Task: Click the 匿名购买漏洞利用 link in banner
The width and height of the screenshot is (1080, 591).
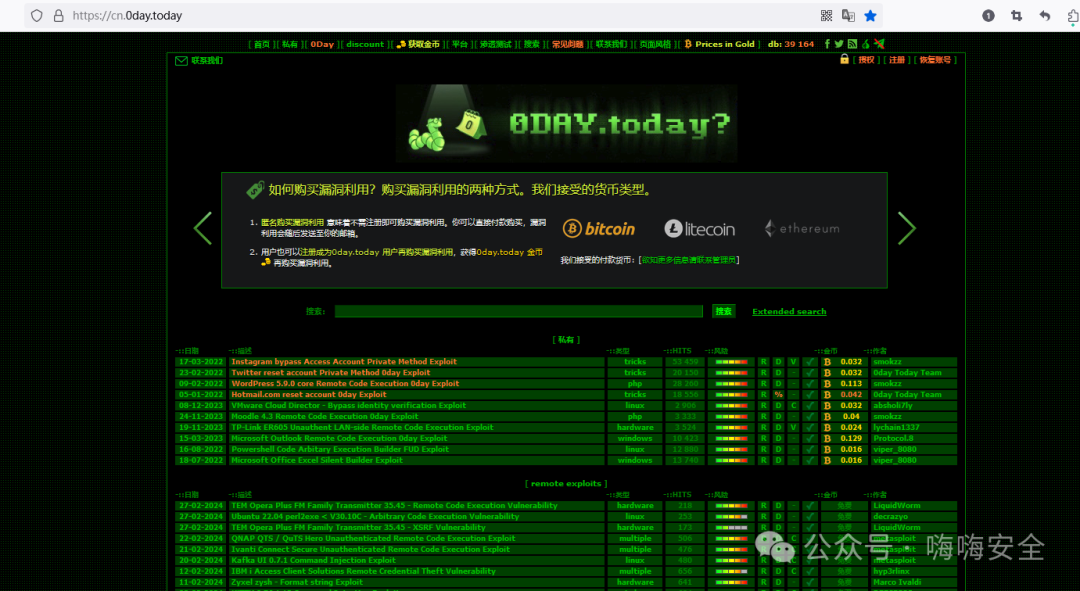Action: tap(292, 222)
